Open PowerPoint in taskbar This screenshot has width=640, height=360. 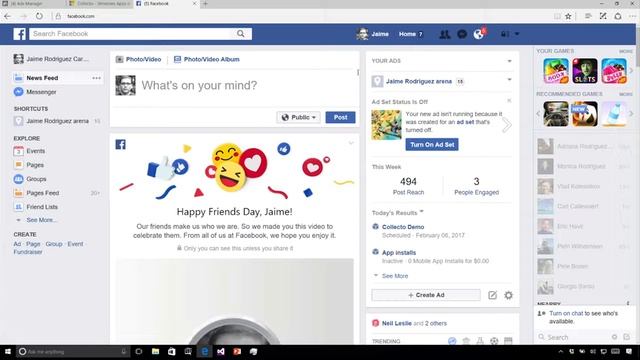click(x=237, y=351)
